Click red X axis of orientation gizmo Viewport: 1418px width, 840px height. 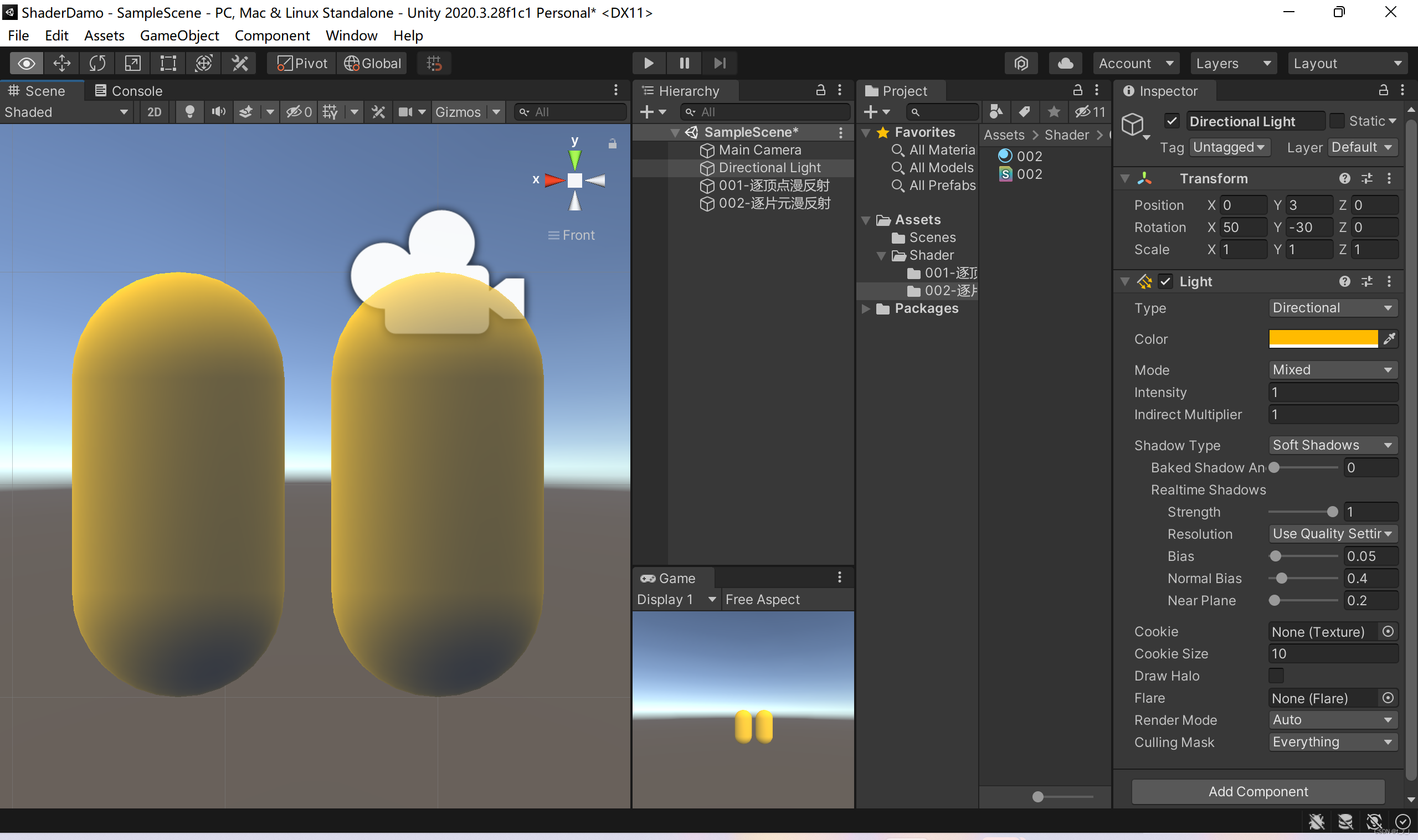pyautogui.click(x=554, y=181)
